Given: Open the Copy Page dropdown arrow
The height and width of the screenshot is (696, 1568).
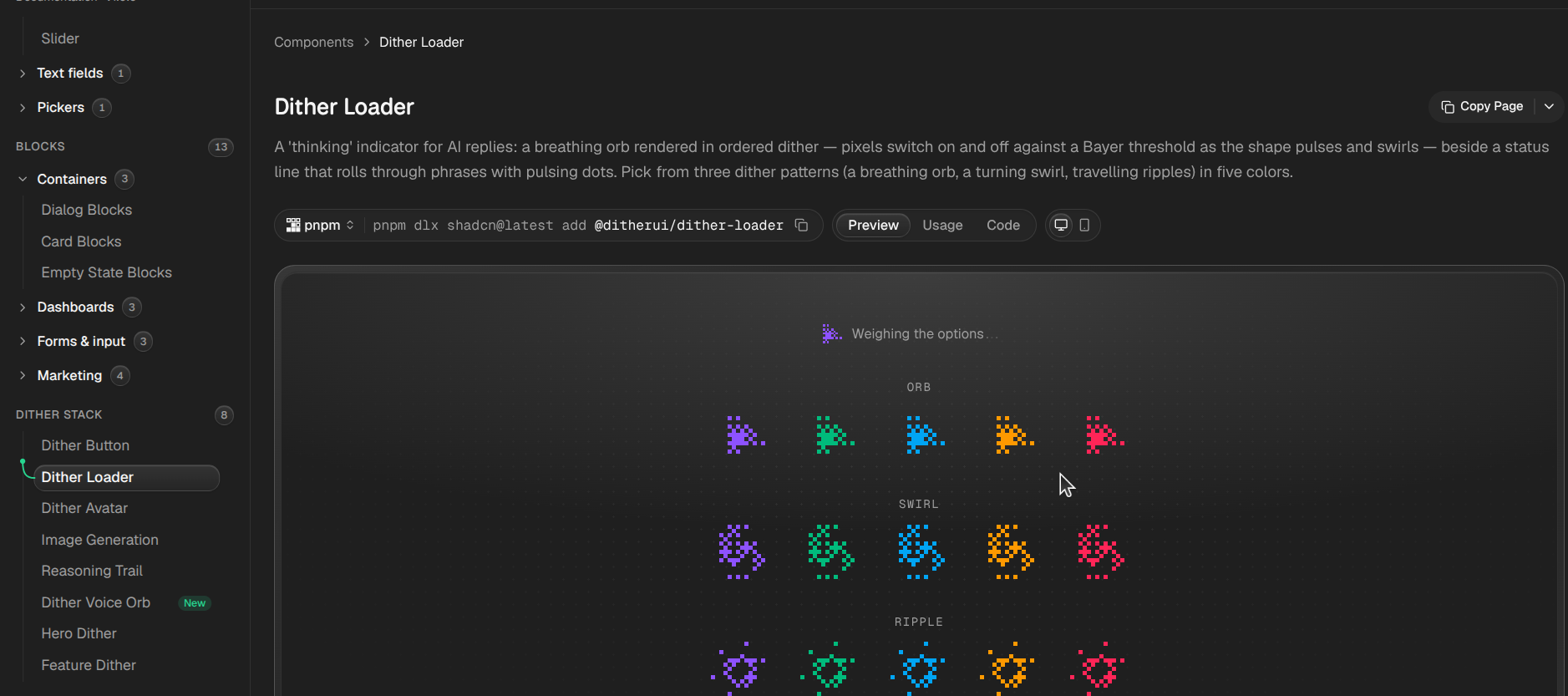Looking at the screenshot, I should 1549,106.
